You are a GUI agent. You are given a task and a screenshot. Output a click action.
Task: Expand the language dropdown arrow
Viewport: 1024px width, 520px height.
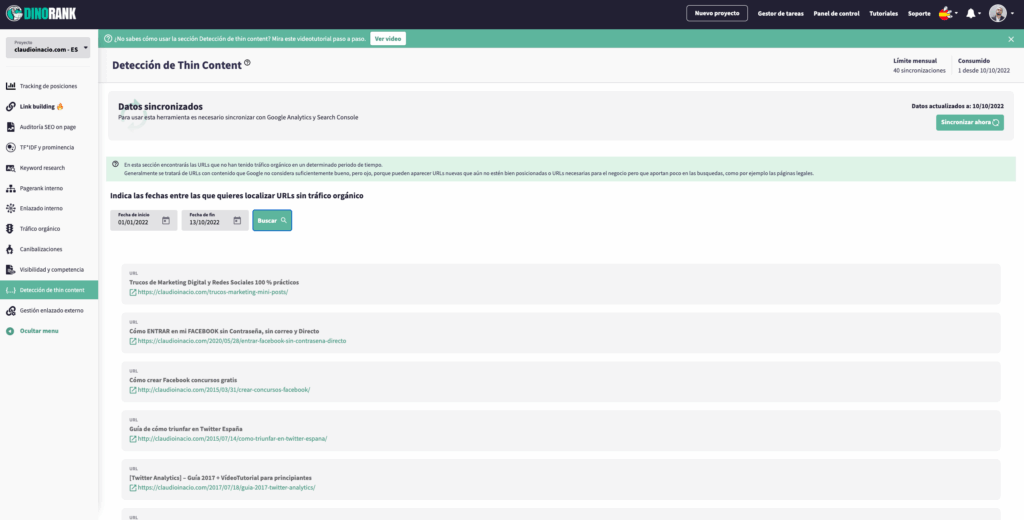956,13
